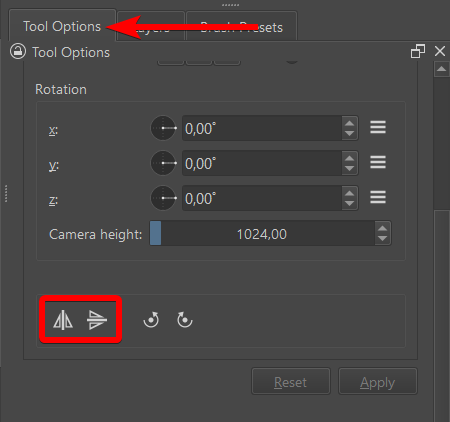450x422 pixels.
Task: Rotate 90 degrees clockwise icon
Action: click(185, 320)
